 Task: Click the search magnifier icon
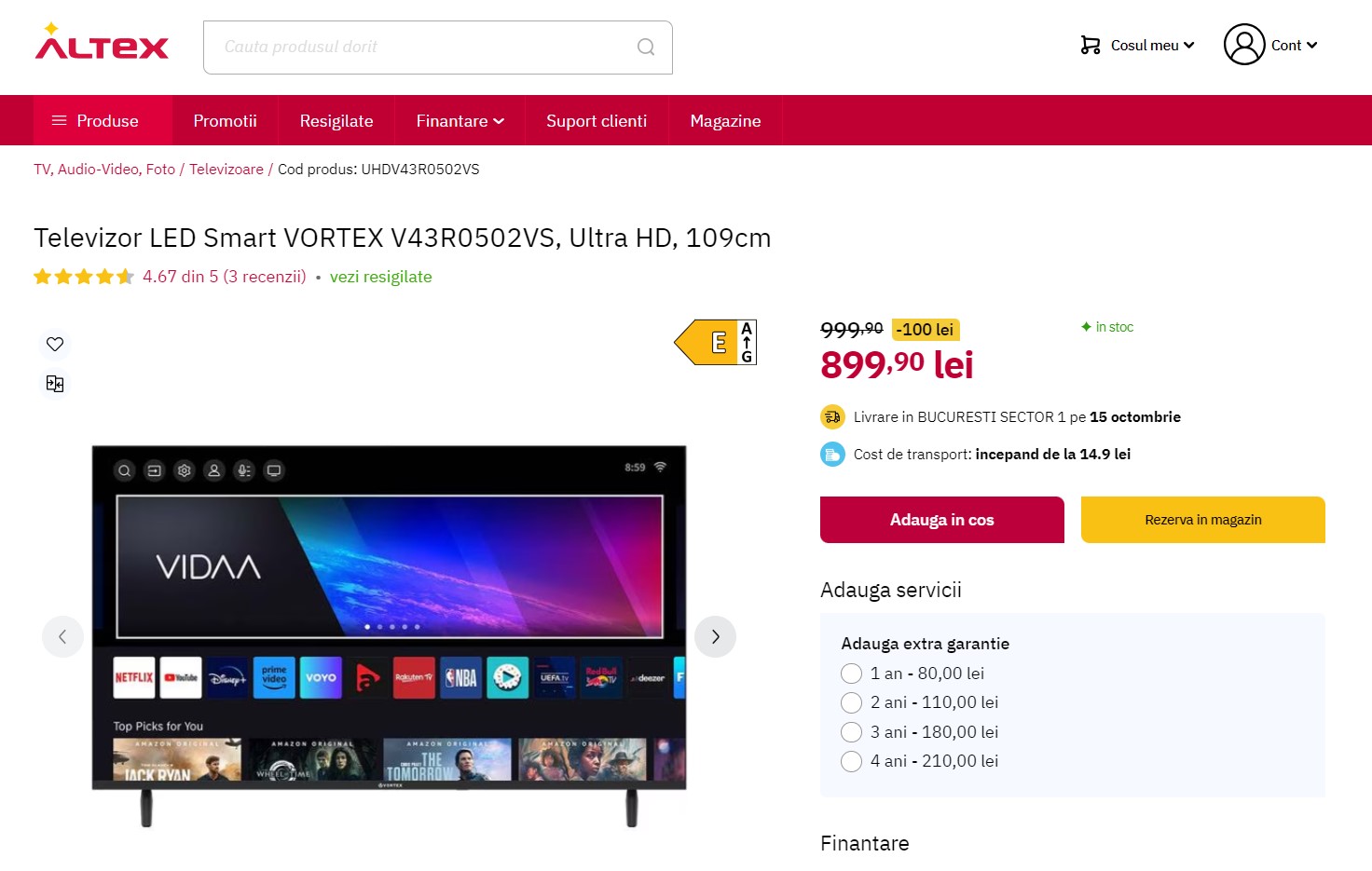click(x=646, y=47)
